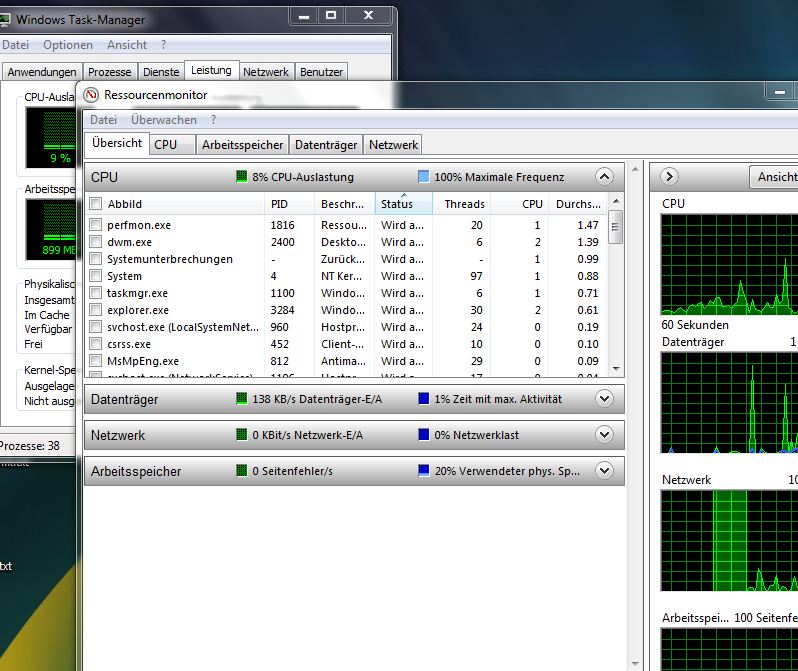
Task: Click the Datenträger graph in right pane
Action: [x=729, y=402]
